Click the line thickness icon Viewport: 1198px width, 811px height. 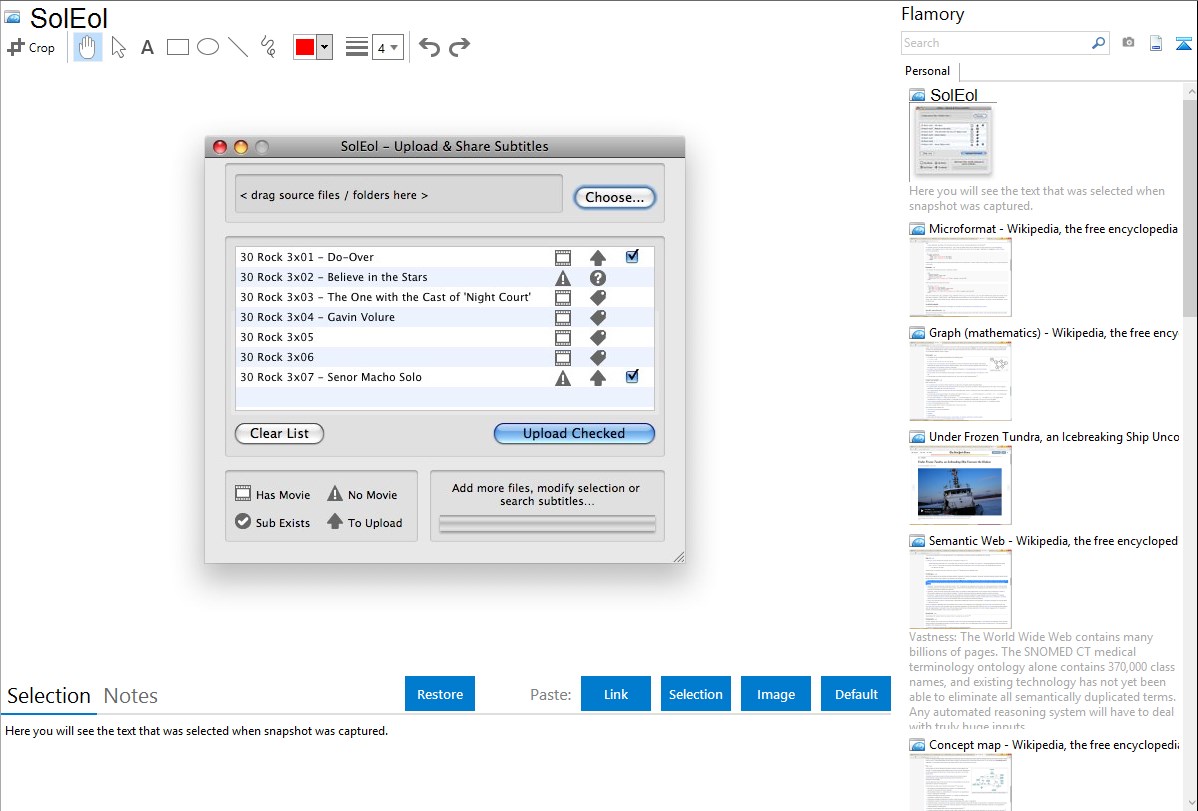(x=357, y=47)
